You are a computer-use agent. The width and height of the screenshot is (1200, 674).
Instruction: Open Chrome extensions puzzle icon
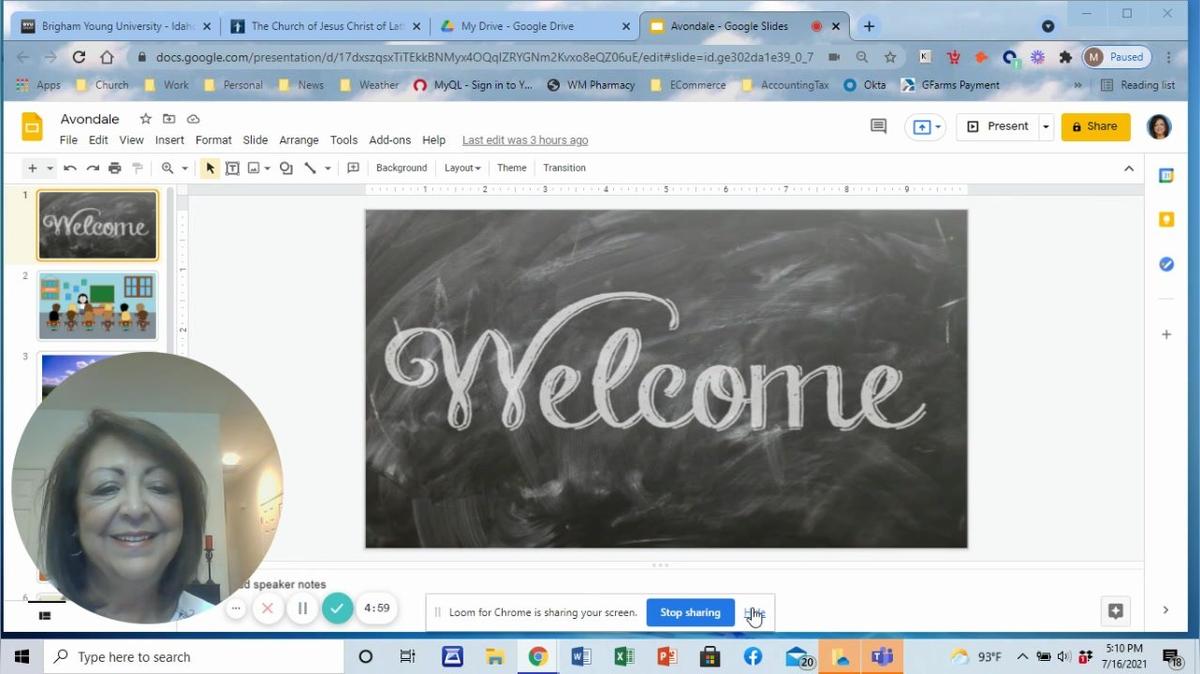(x=1065, y=57)
